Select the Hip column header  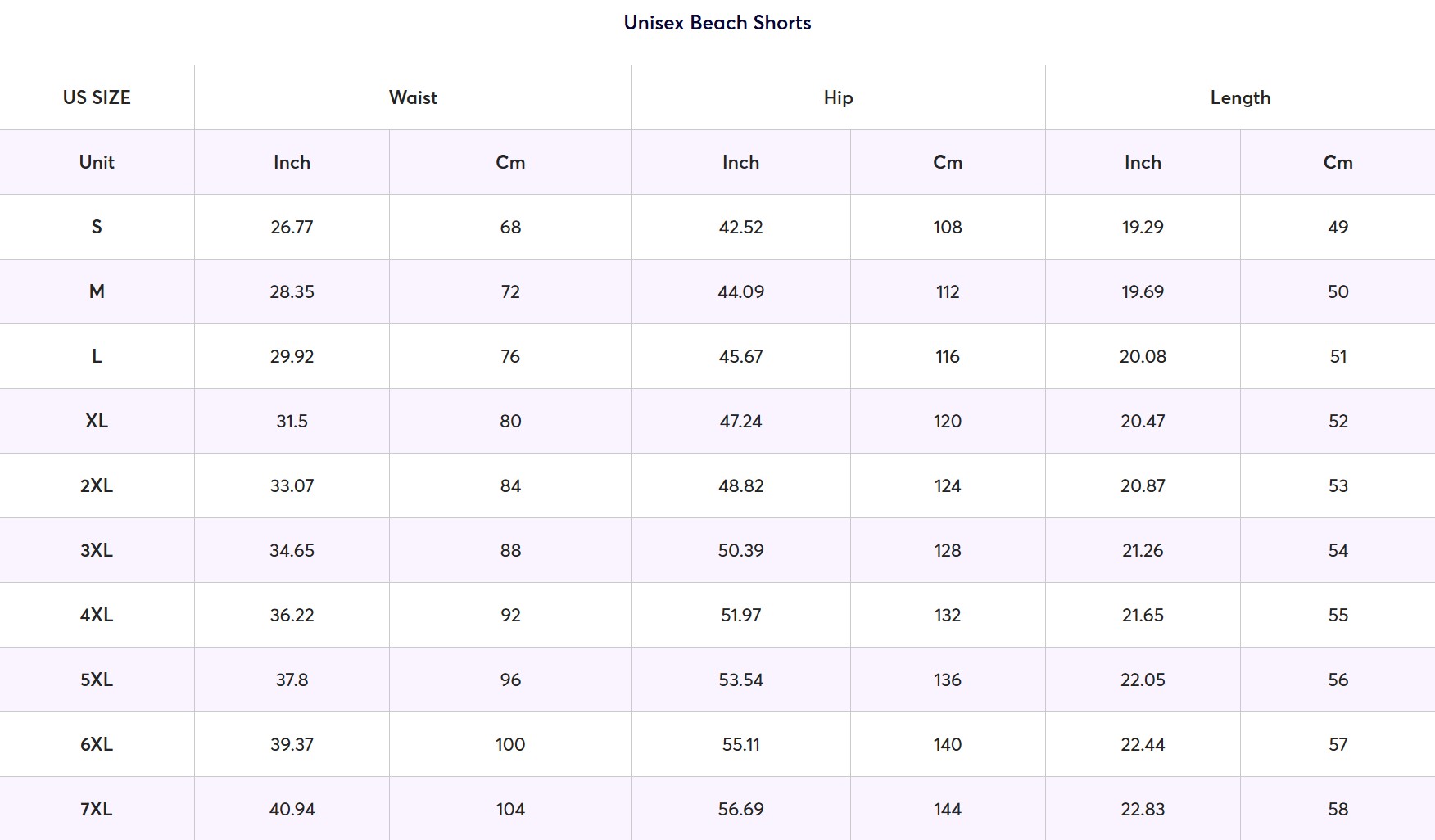point(838,97)
